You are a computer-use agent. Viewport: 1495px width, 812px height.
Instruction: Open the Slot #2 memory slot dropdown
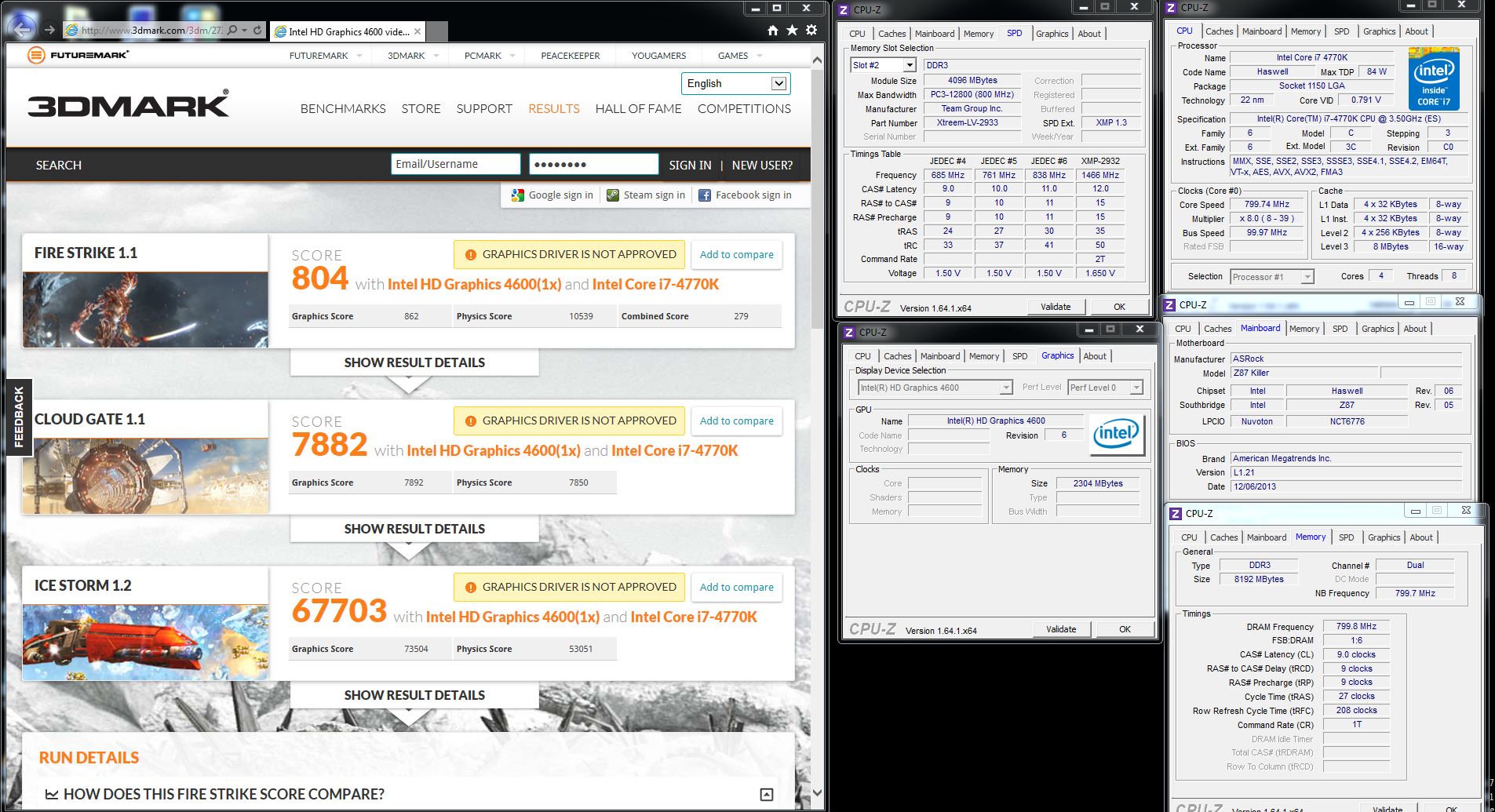(883, 65)
